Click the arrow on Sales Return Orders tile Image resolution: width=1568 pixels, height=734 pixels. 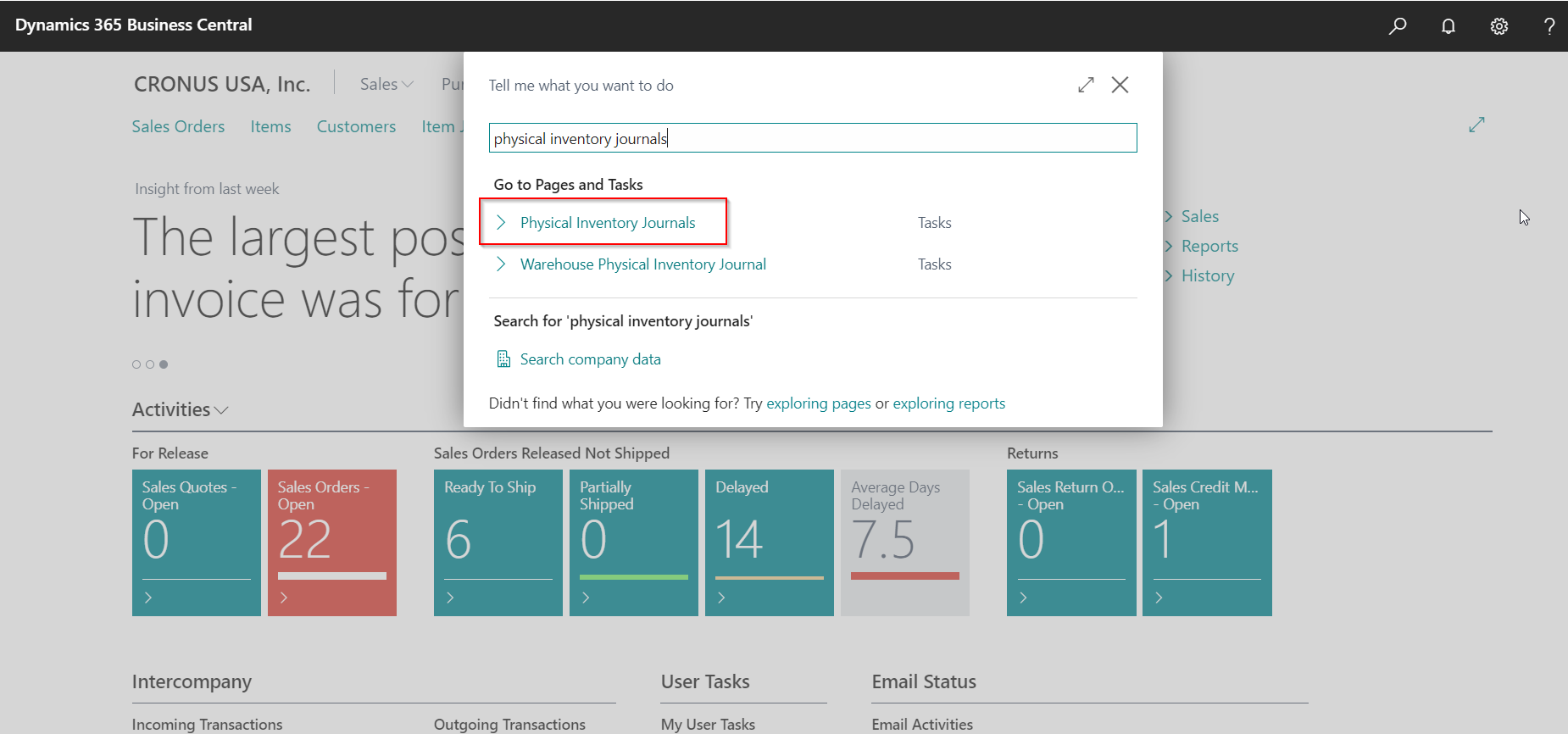pyautogui.click(x=1023, y=598)
